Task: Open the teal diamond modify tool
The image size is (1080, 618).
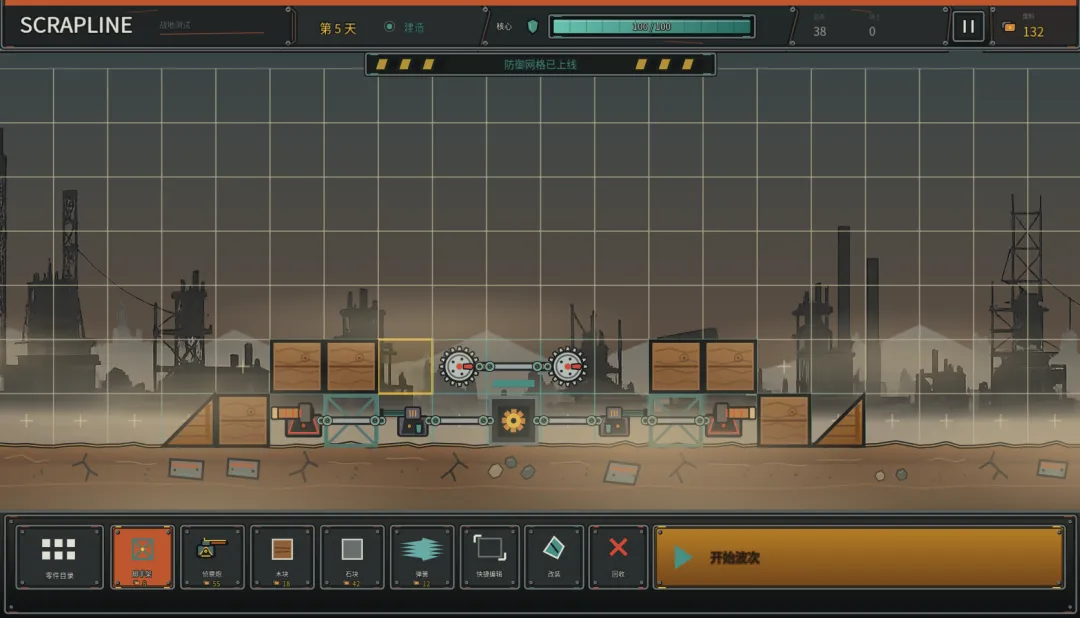Action: [554, 557]
